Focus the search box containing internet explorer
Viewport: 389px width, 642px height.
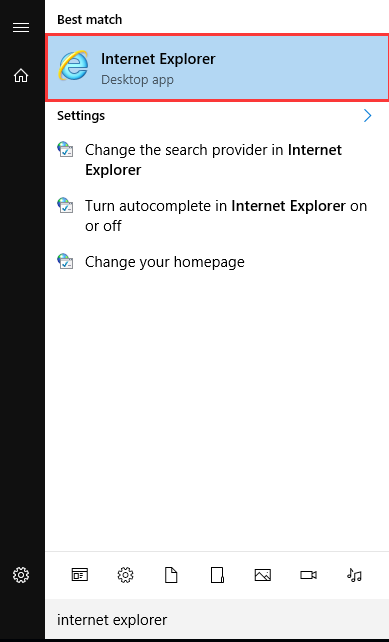click(217, 619)
